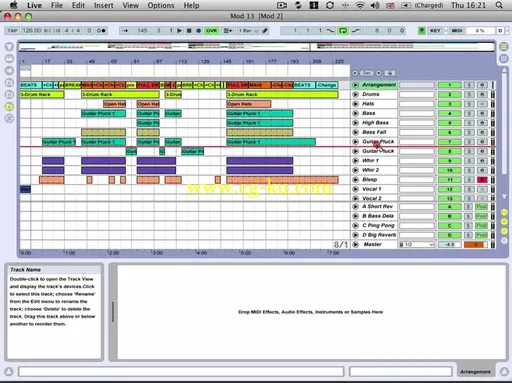Toggle the Returns section show button

(x=504, y=222)
